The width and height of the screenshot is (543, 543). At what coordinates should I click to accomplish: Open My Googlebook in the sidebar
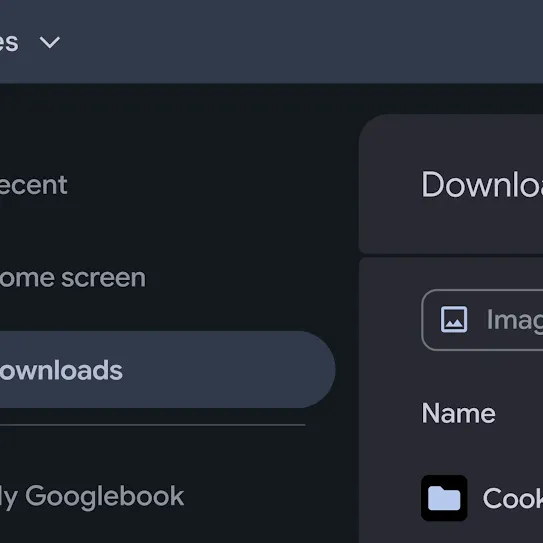92,497
